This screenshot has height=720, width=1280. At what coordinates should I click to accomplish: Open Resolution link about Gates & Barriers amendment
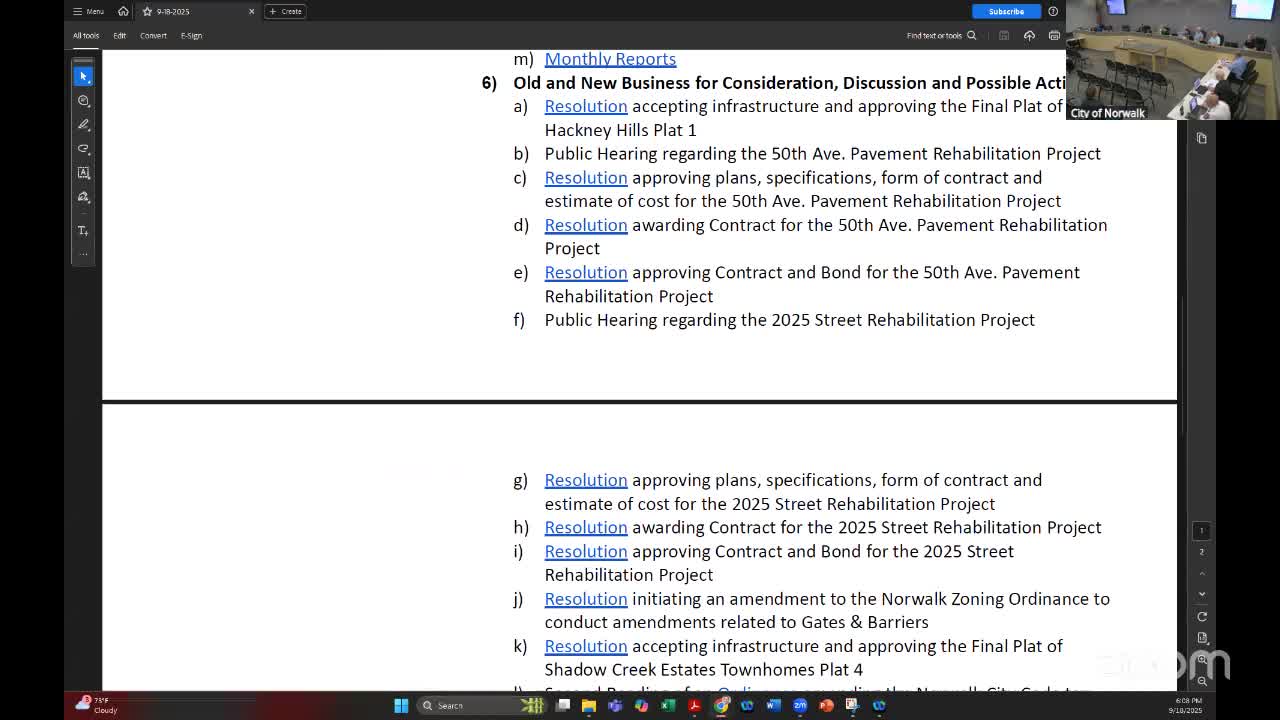click(x=586, y=599)
